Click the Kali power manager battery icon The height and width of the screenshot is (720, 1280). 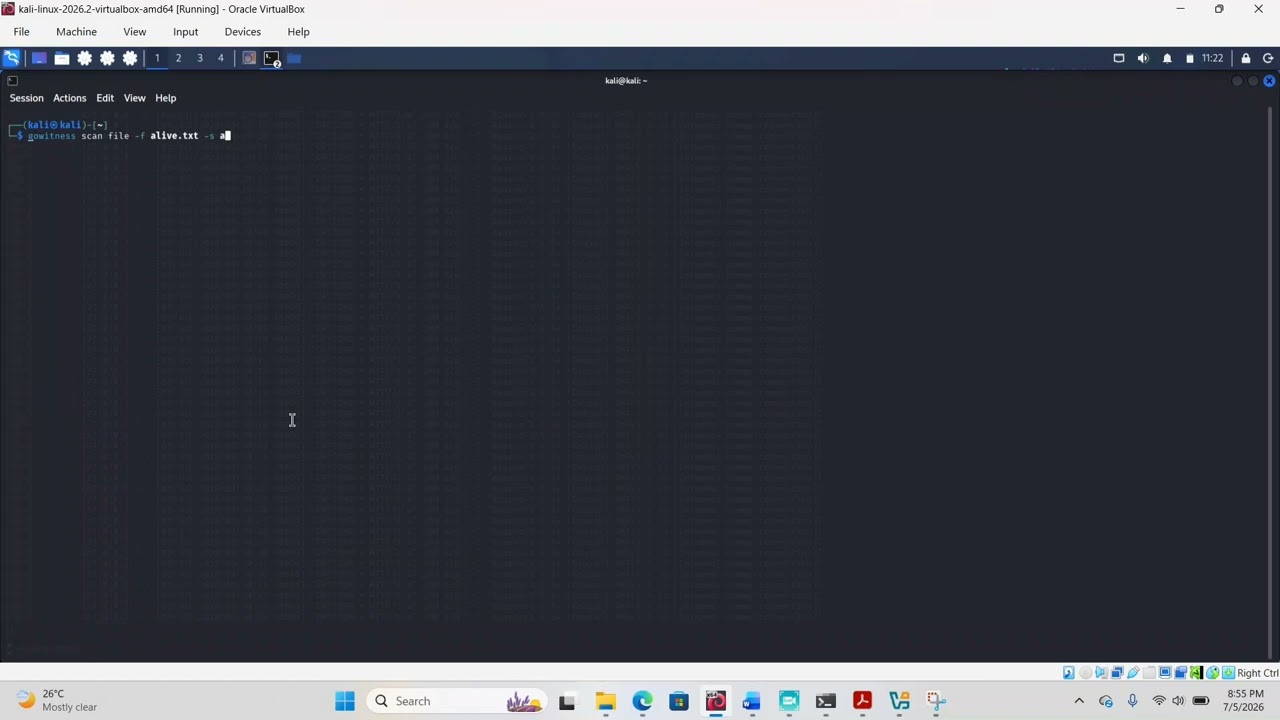(x=1190, y=58)
